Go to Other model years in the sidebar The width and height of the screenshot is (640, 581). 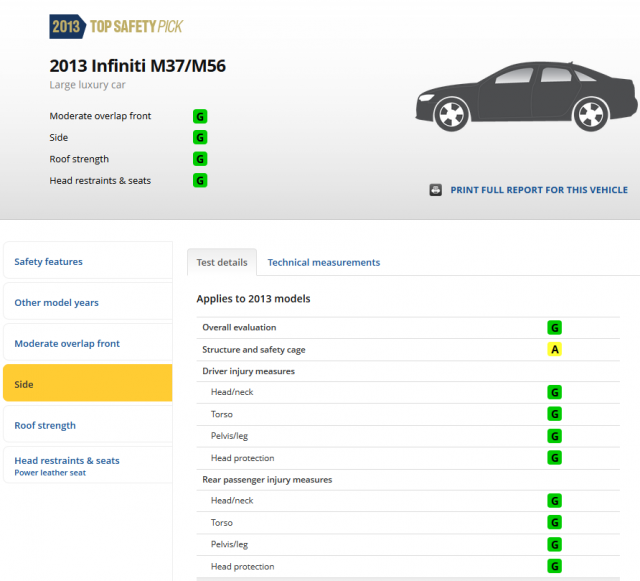[56, 303]
